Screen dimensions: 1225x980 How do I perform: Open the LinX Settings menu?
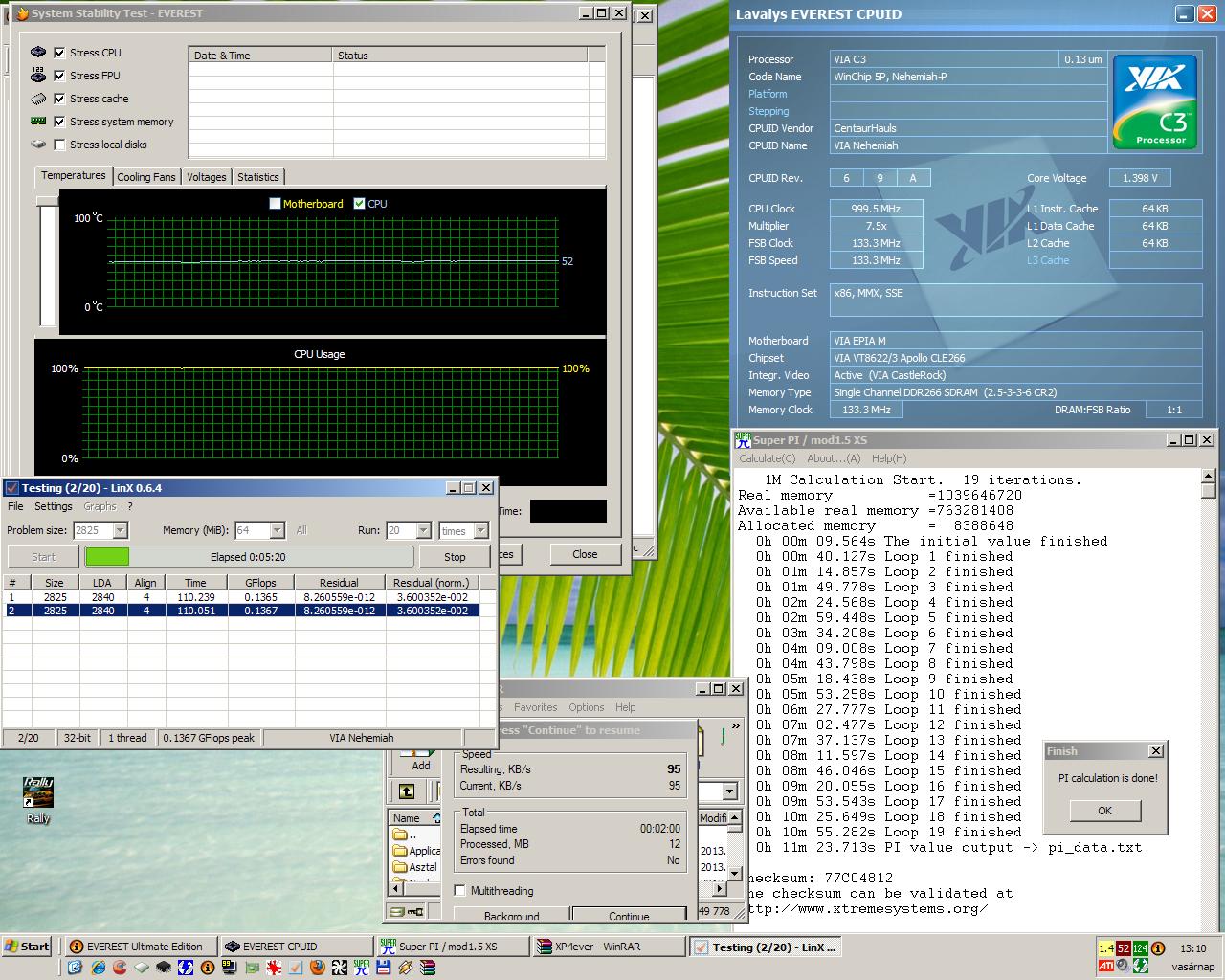point(54,506)
